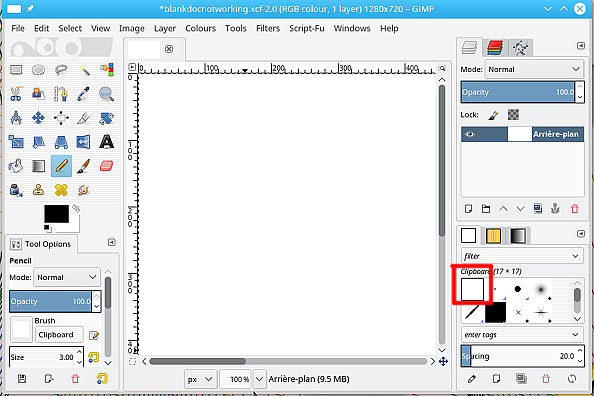
Task: Select the Shear tool
Action: click(x=38, y=142)
